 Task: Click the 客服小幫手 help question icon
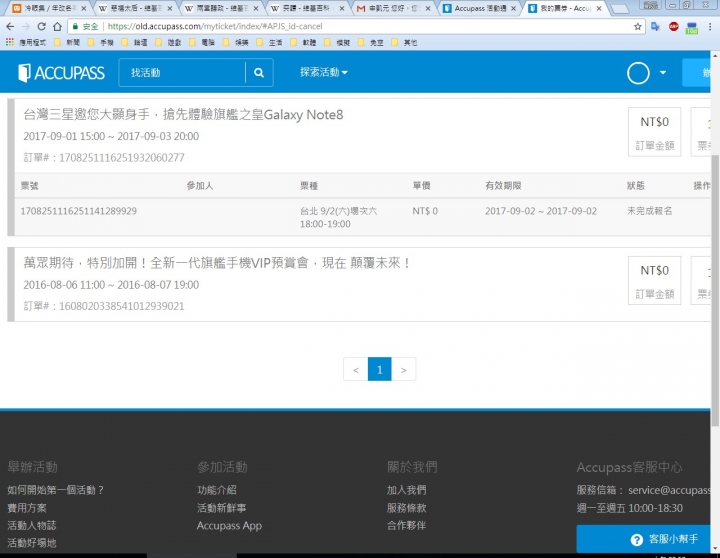point(636,540)
